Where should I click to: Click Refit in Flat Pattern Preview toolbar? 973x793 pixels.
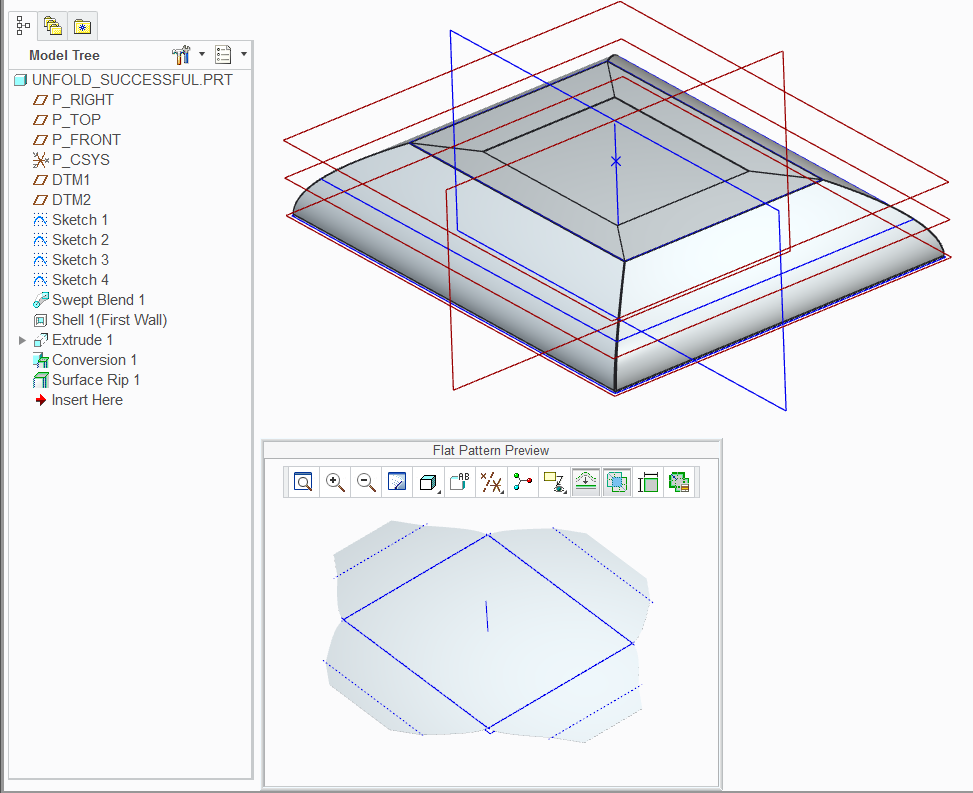[303, 482]
